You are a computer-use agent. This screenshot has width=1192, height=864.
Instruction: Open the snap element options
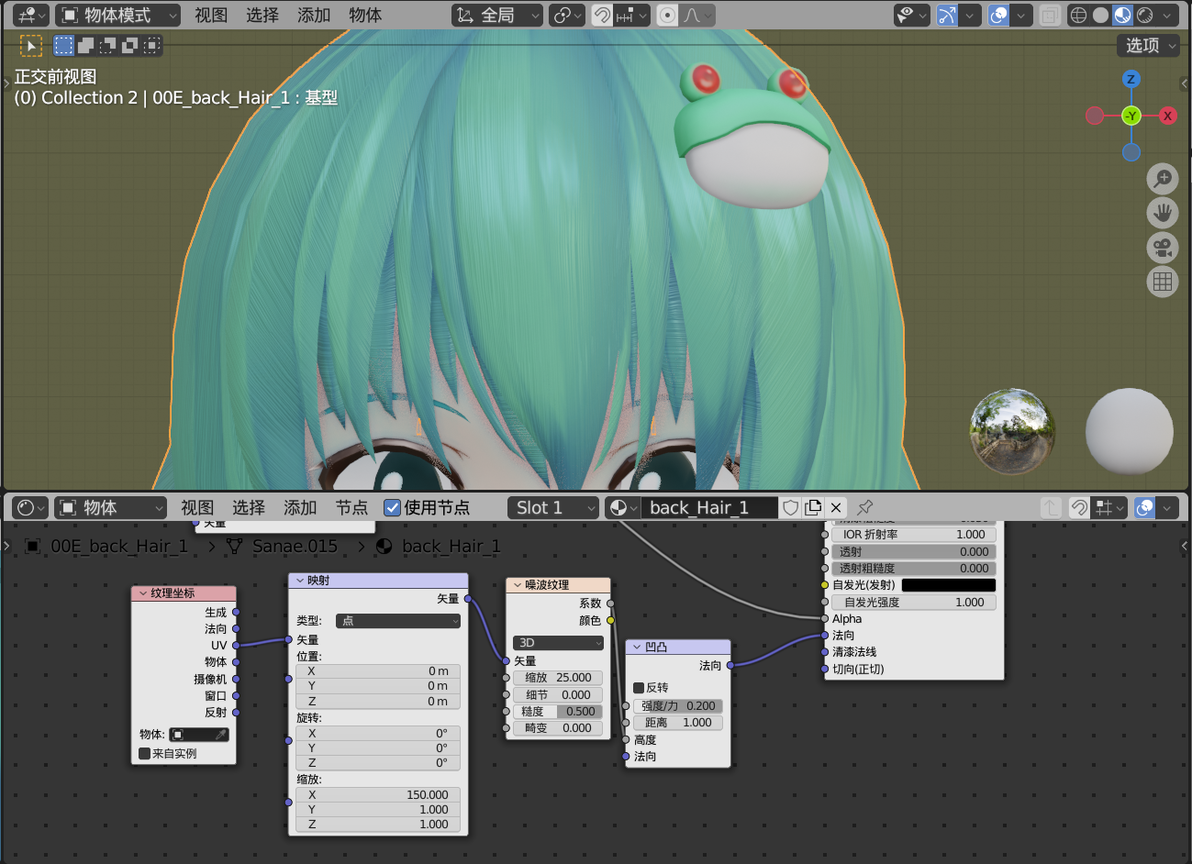tap(632, 15)
